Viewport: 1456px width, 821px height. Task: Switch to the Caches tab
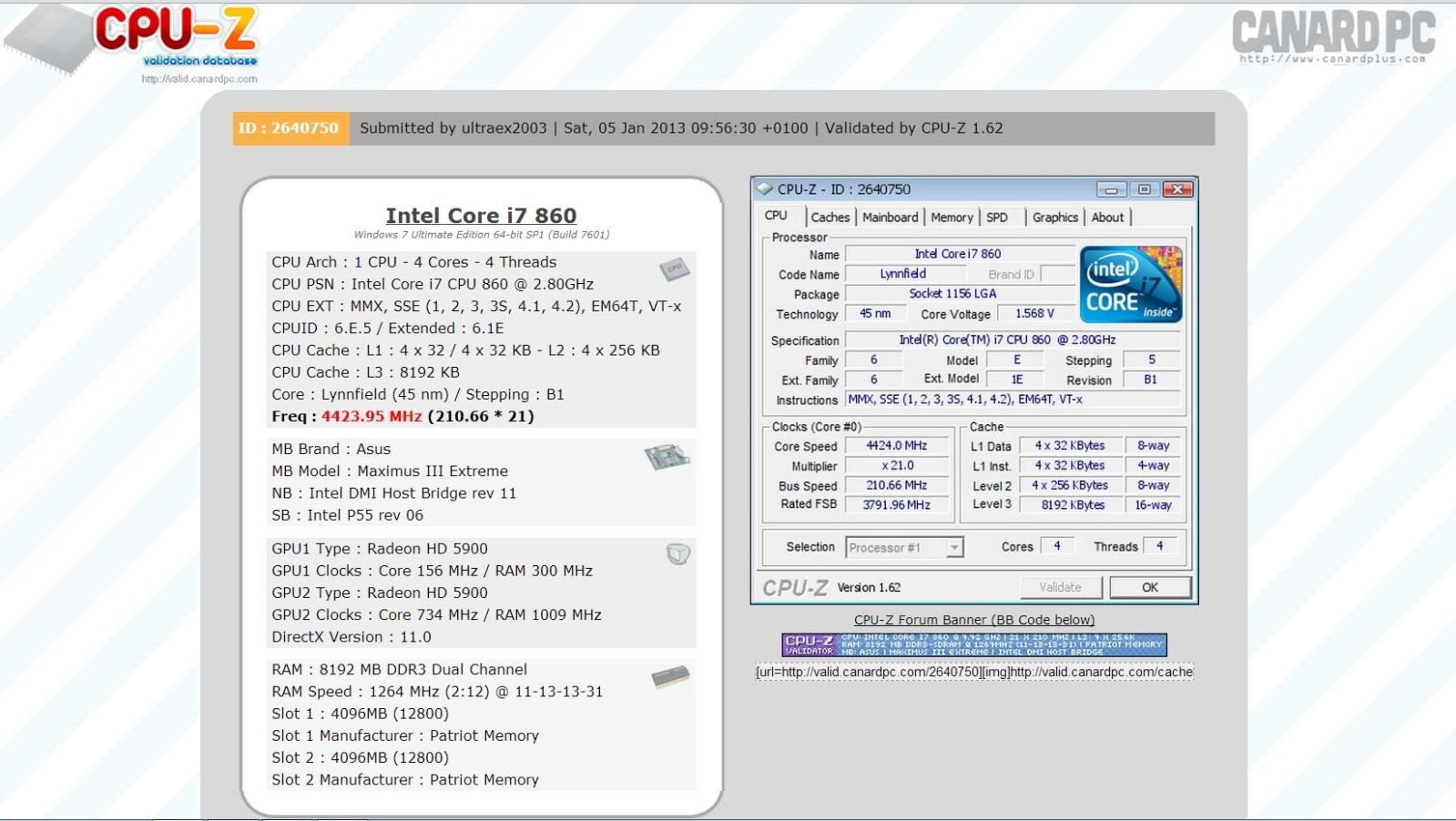click(830, 218)
